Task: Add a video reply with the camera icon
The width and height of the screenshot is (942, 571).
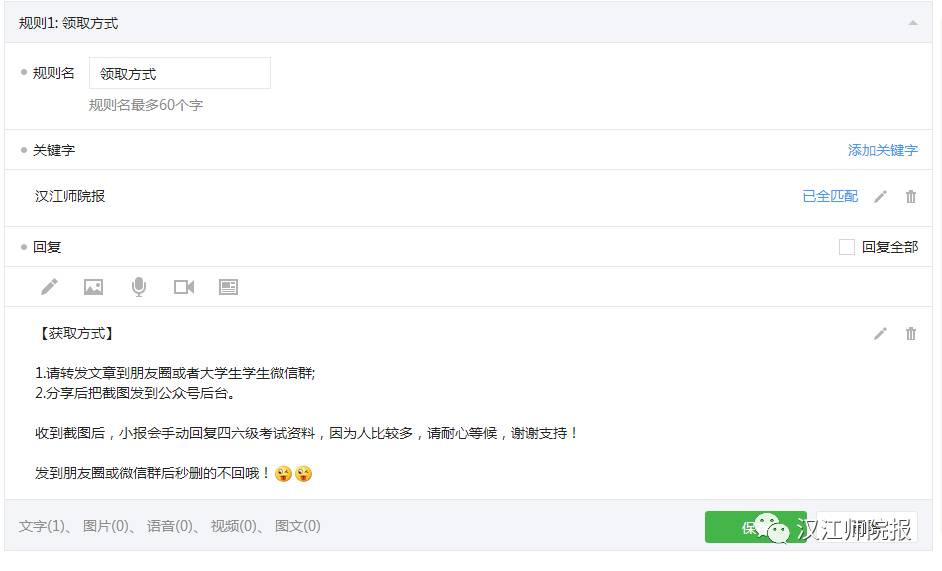Action: 184,287
